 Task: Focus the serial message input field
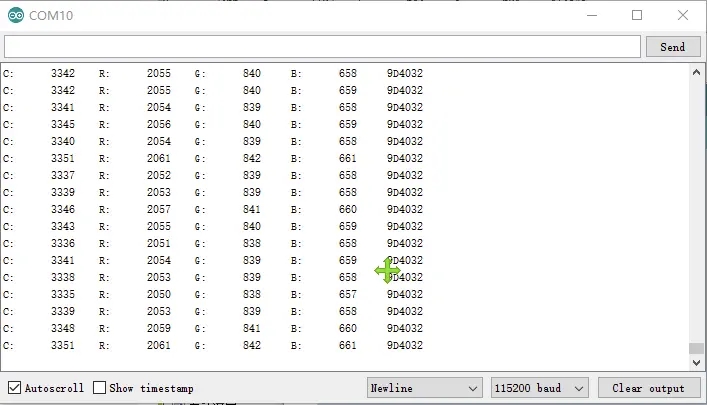[322, 47]
